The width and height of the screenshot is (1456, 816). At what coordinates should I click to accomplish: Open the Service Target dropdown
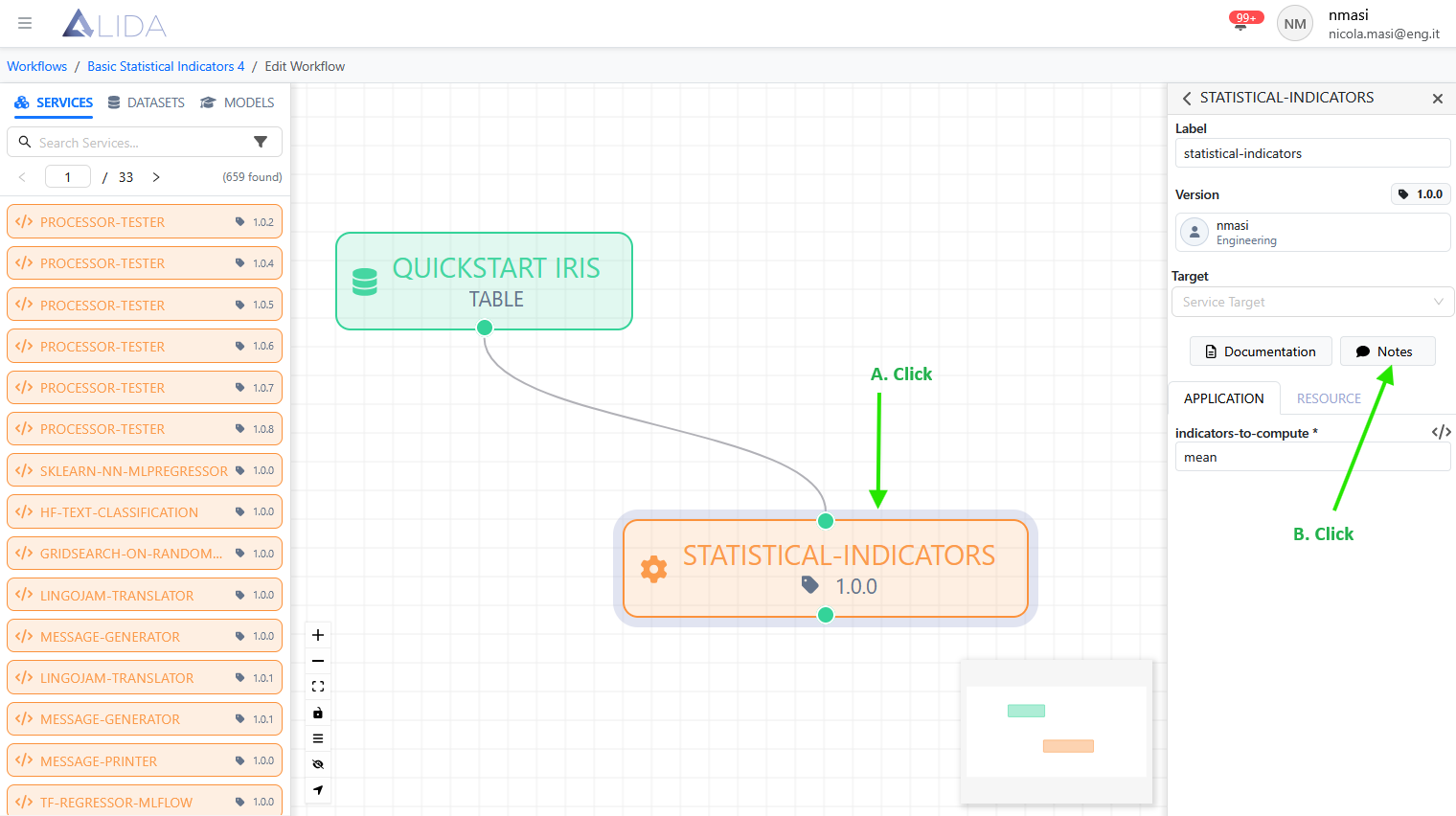pos(1312,302)
